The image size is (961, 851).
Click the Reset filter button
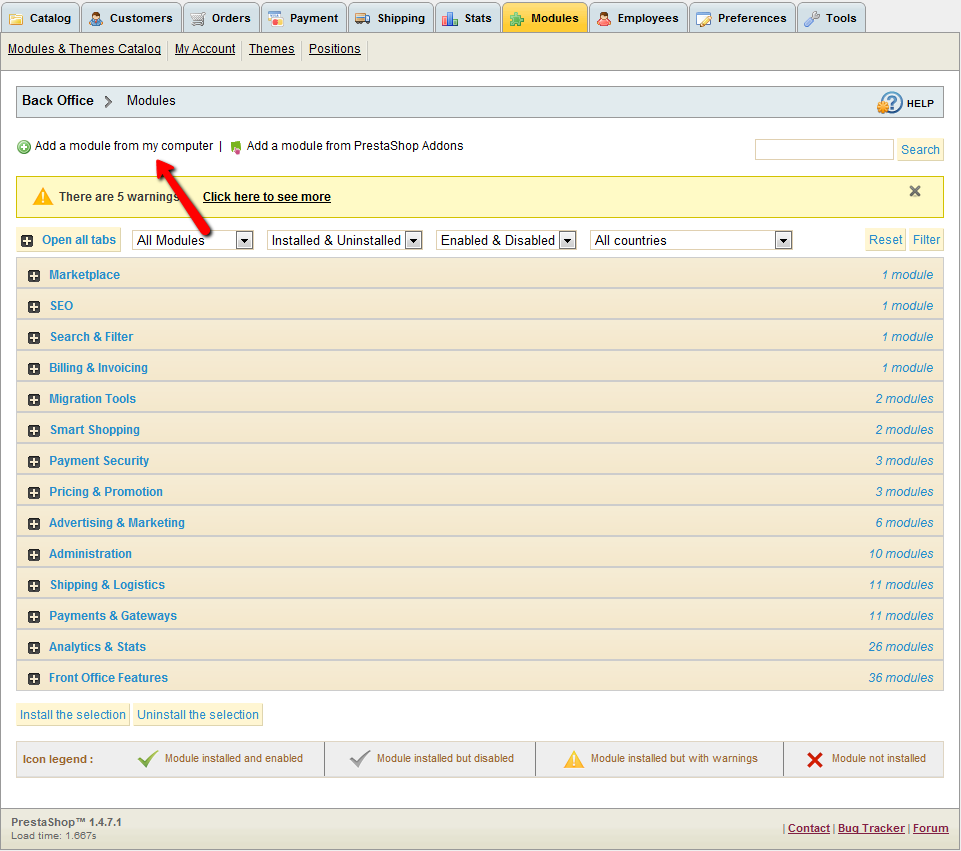point(886,240)
